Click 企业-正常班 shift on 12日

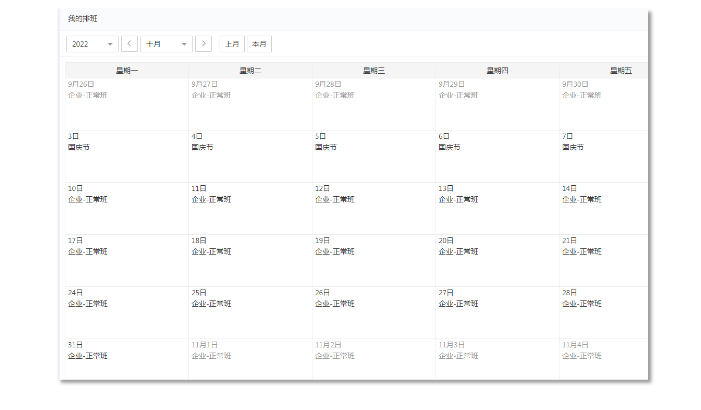pos(335,199)
